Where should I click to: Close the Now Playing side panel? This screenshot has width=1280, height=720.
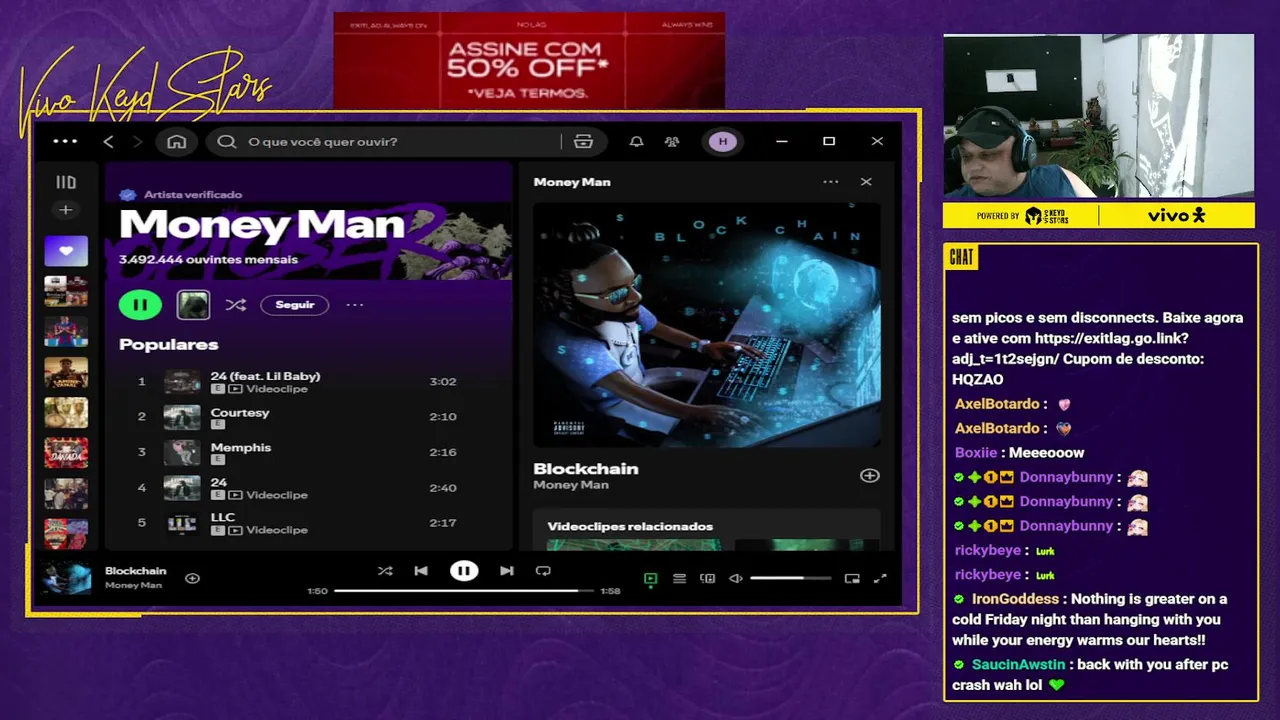[x=866, y=182]
